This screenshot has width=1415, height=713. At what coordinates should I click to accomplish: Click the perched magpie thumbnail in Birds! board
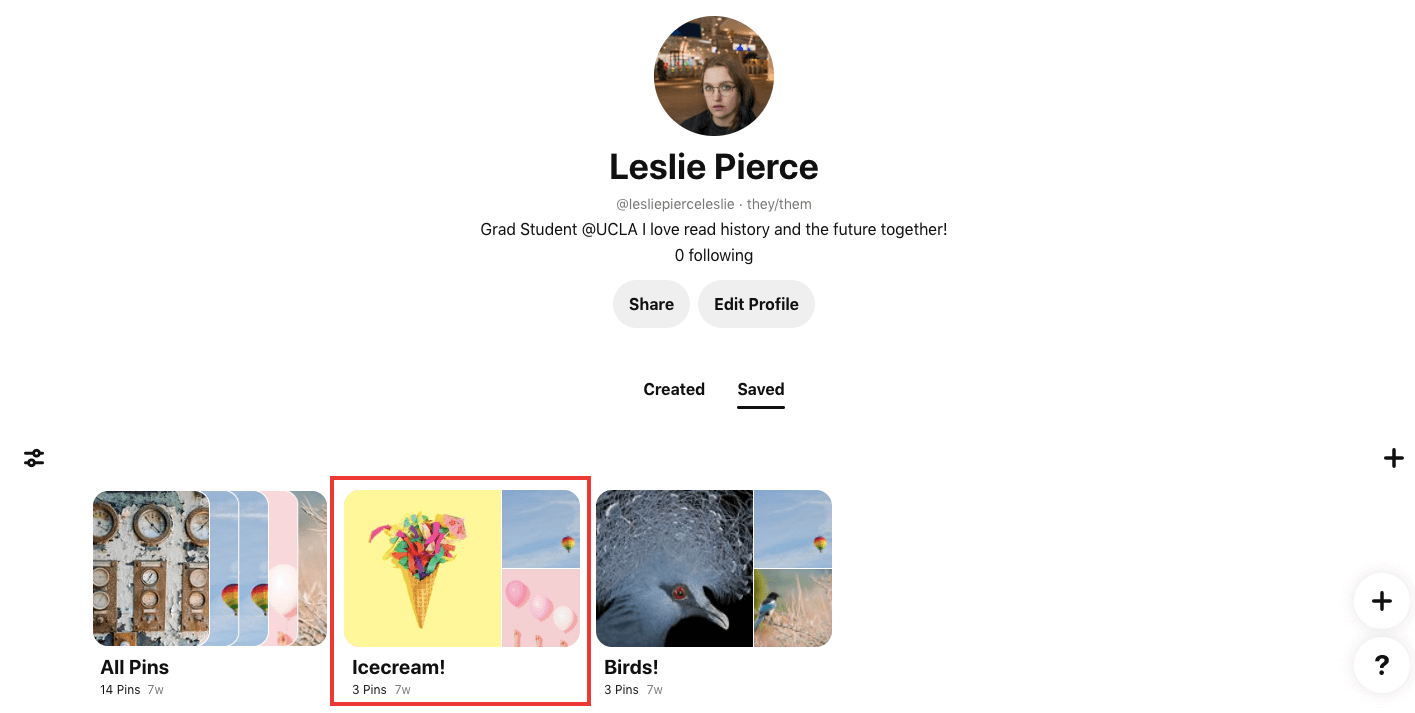(x=793, y=608)
